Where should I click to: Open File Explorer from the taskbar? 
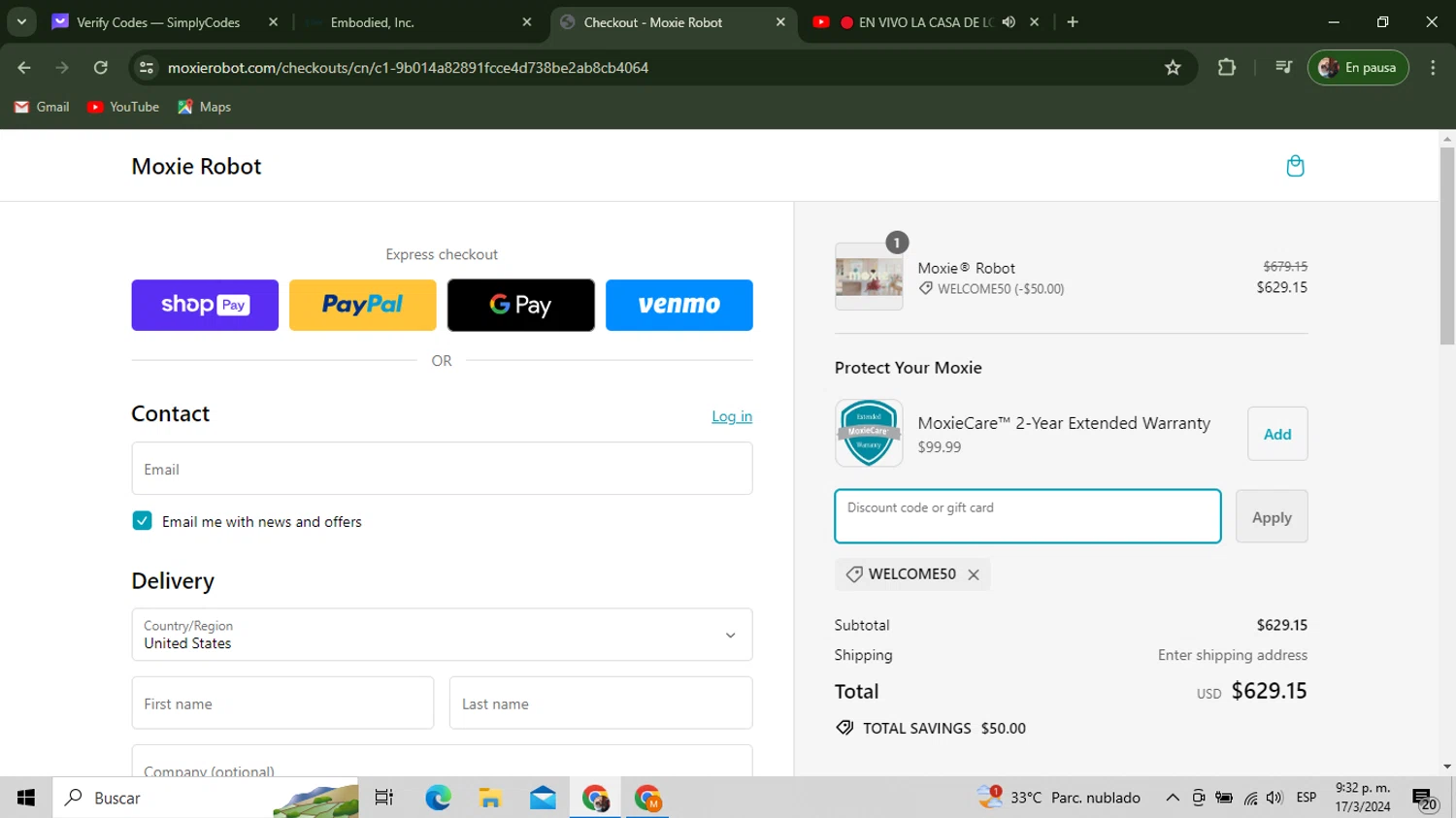[490, 798]
